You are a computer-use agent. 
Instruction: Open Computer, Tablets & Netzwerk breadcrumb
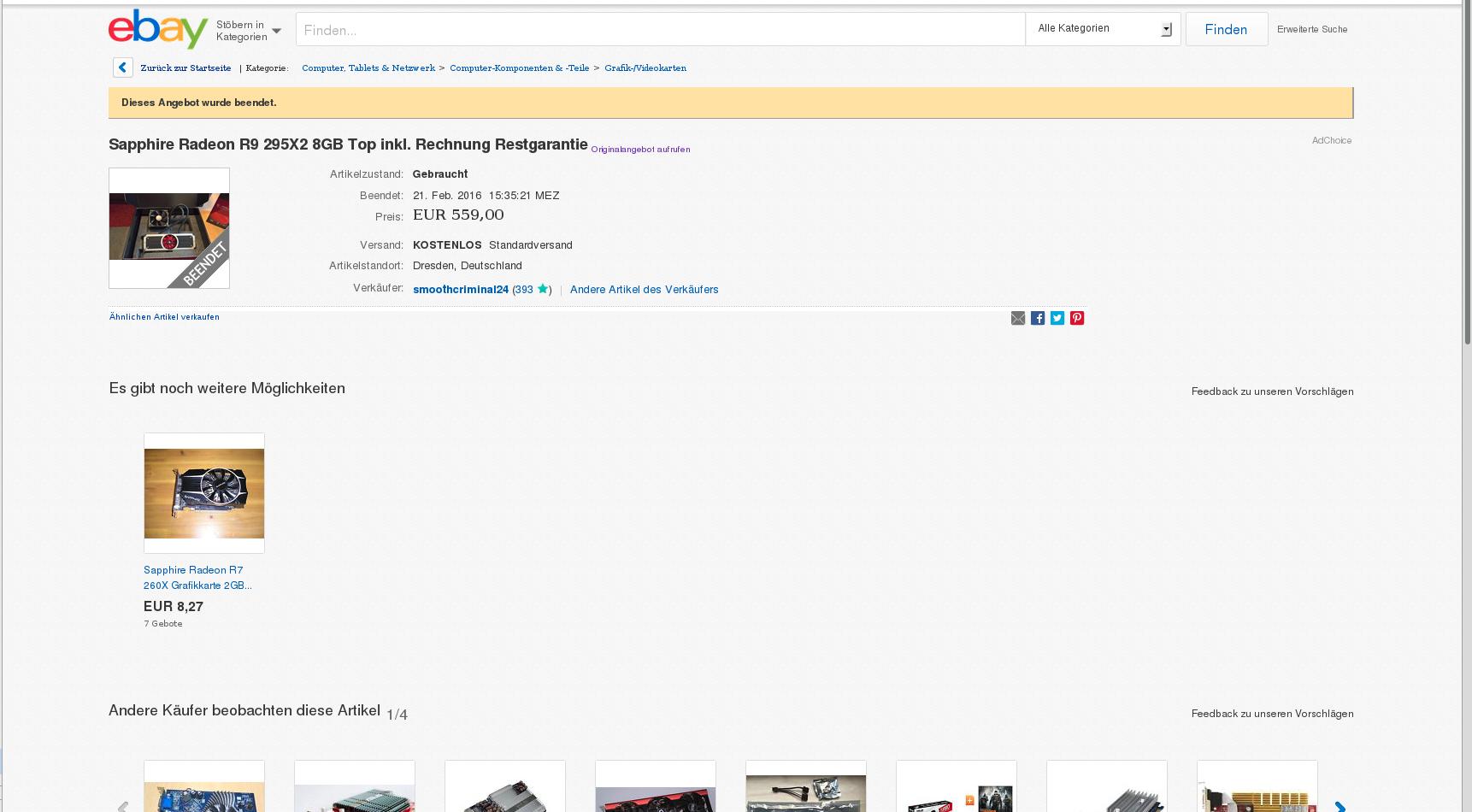(368, 68)
